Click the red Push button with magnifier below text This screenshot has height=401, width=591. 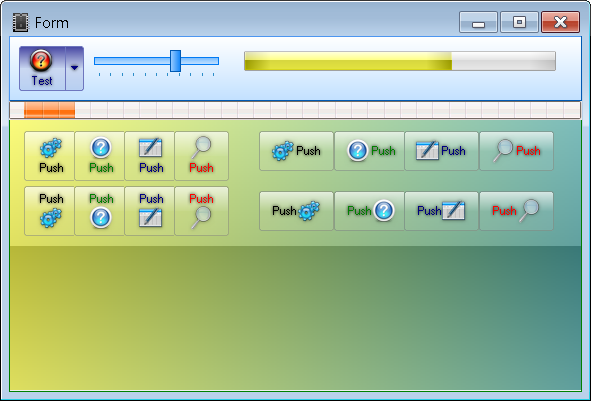coord(202,211)
